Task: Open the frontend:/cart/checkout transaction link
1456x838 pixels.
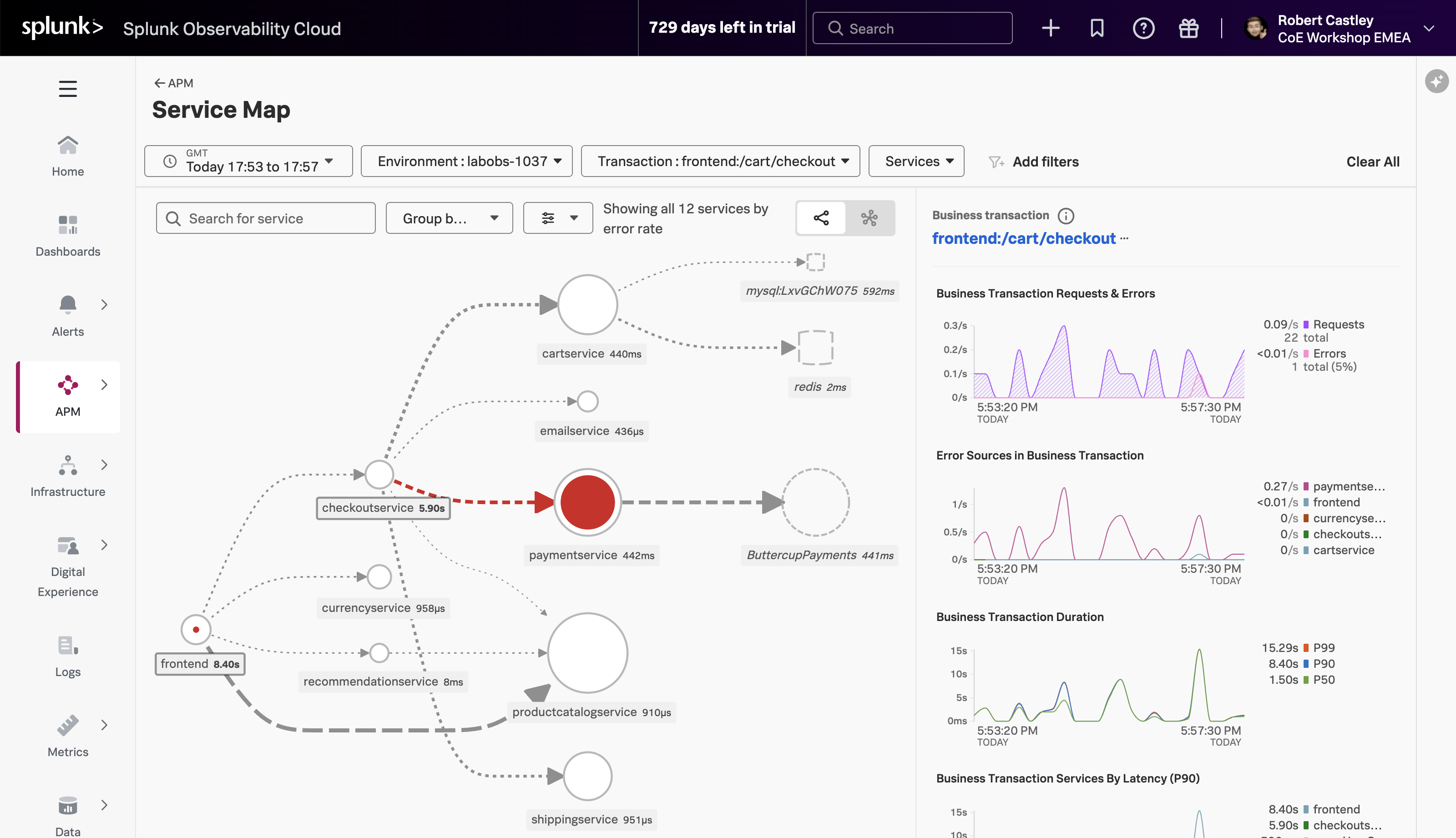Action: pyautogui.click(x=1023, y=238)
